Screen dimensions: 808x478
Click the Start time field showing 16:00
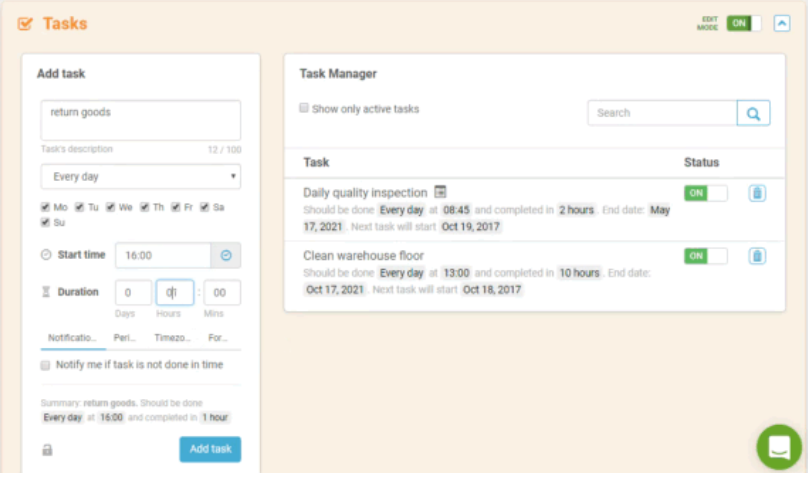click(163, 255)
